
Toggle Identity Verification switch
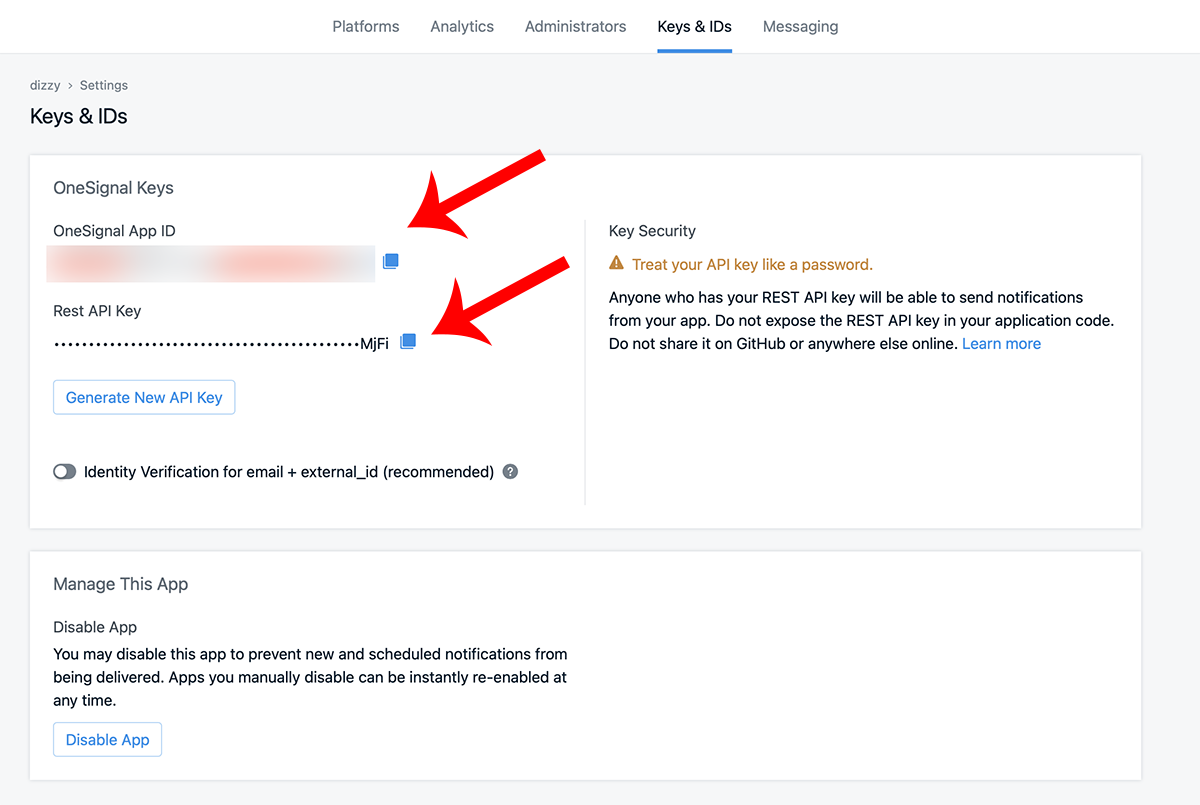pos(65,472)
